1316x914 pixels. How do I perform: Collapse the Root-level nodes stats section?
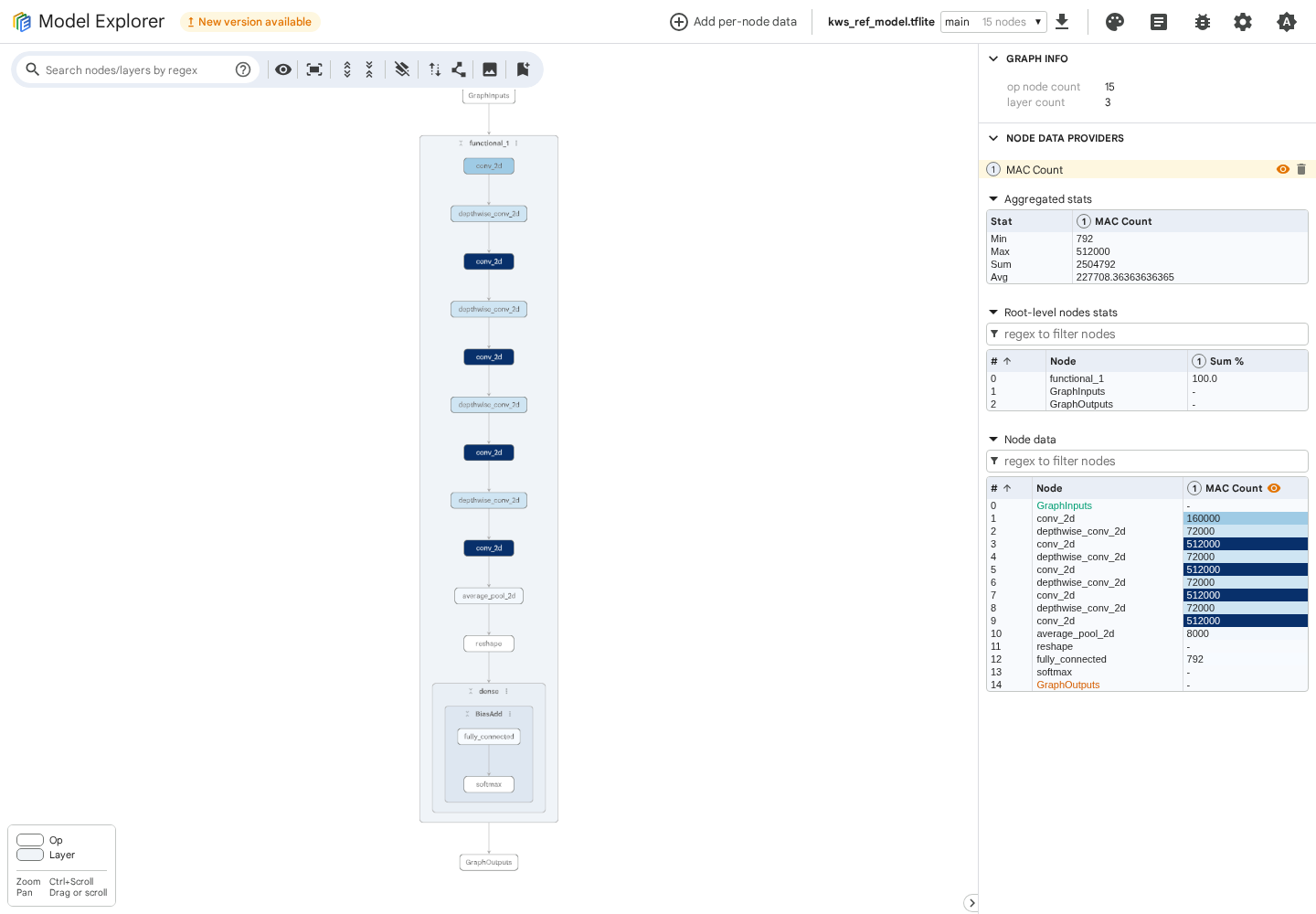coord(993,313)
